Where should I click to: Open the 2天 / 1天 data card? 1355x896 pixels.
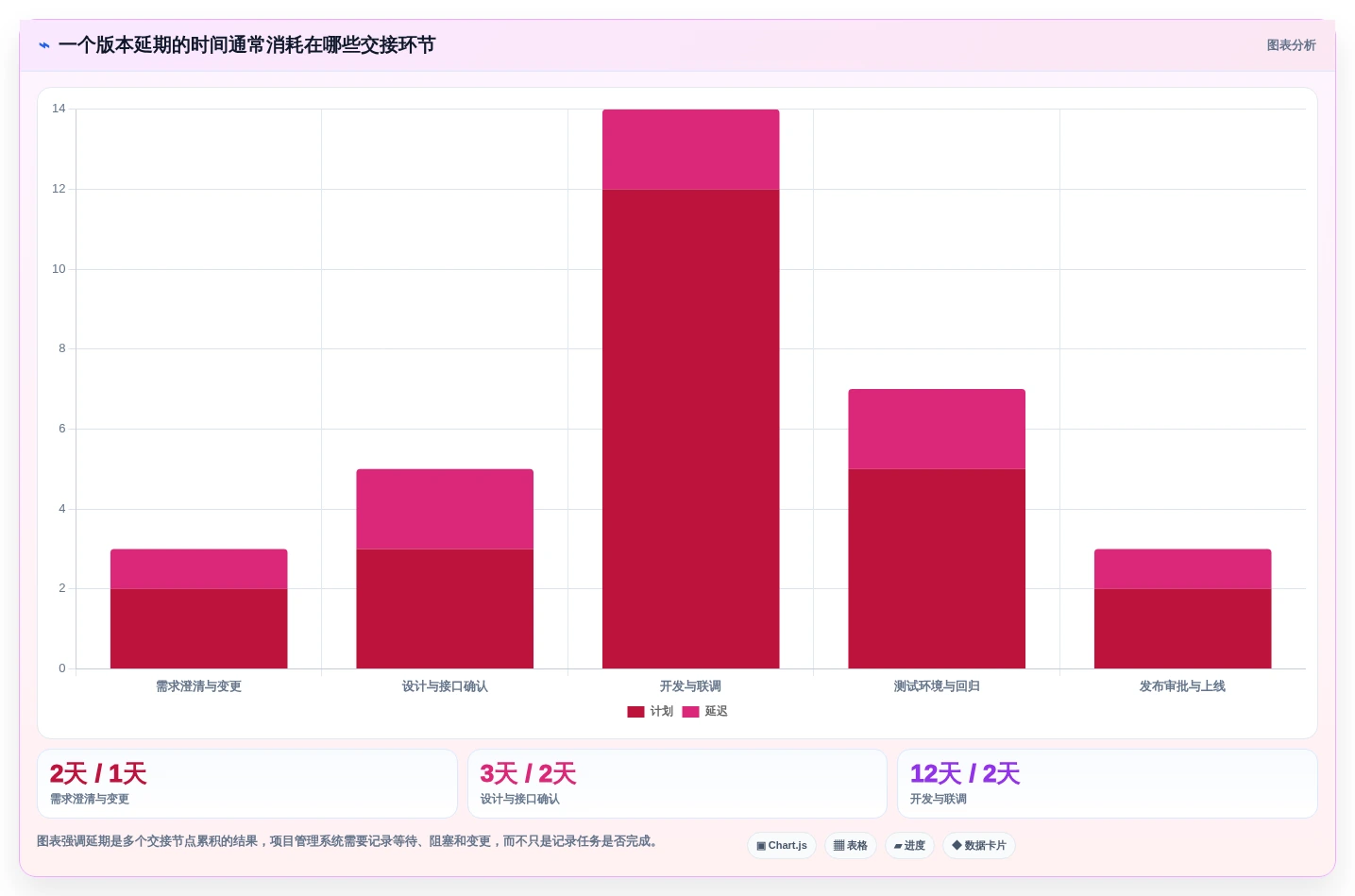[x=247, y=784]
